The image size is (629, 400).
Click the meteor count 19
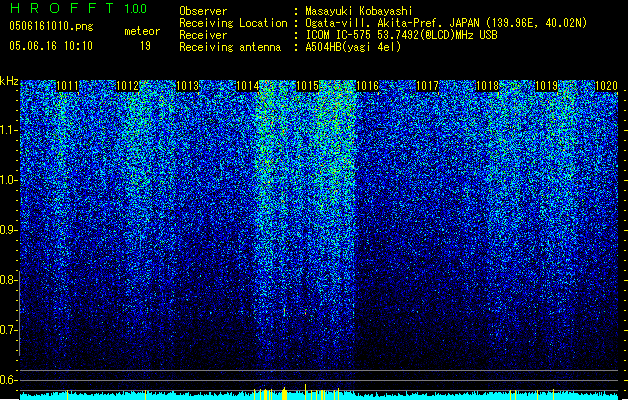tap(145, 46)
